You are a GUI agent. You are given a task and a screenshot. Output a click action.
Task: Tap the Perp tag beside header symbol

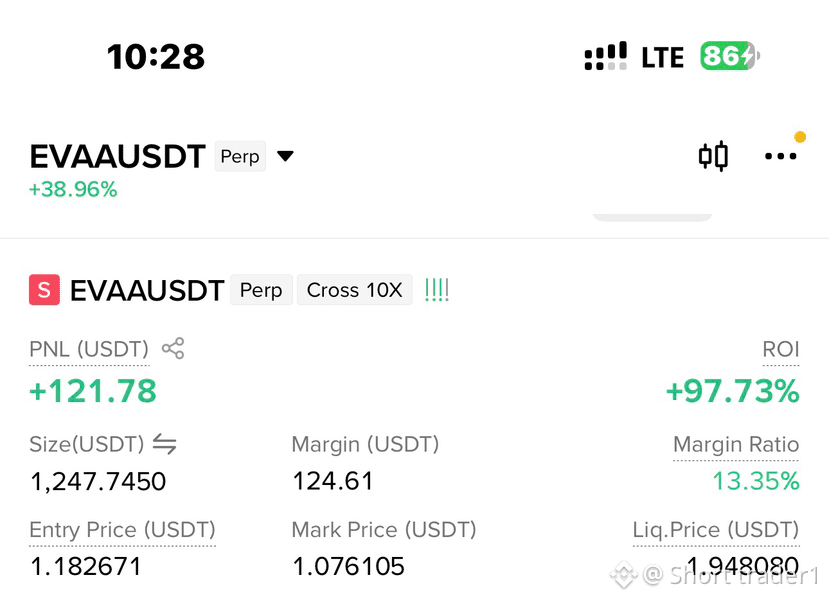(240, 156)
